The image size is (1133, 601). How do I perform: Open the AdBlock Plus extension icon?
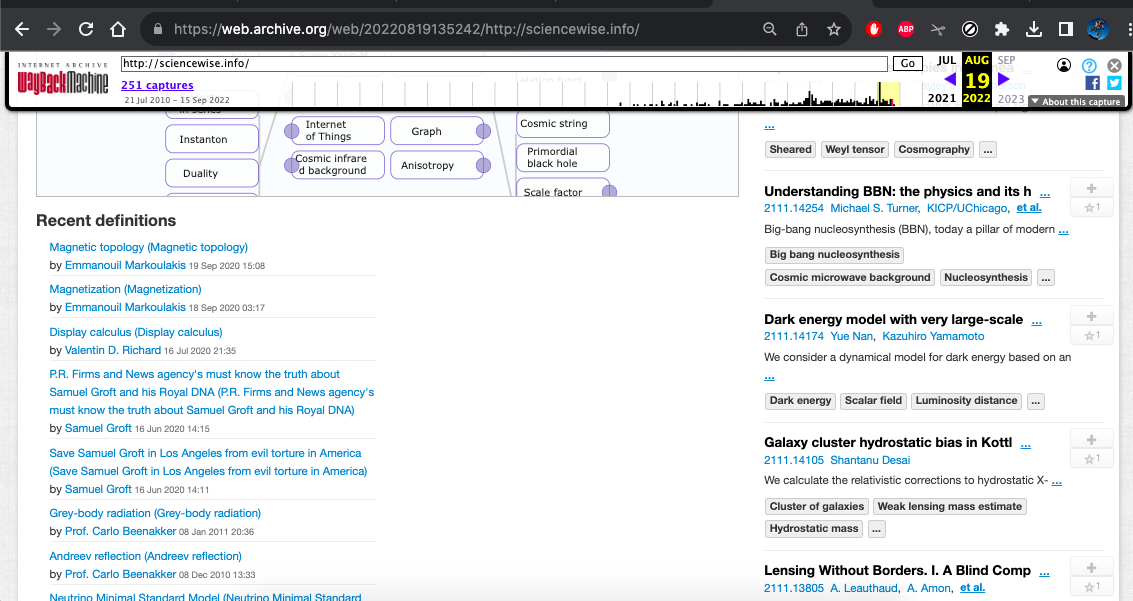(906, 29)
